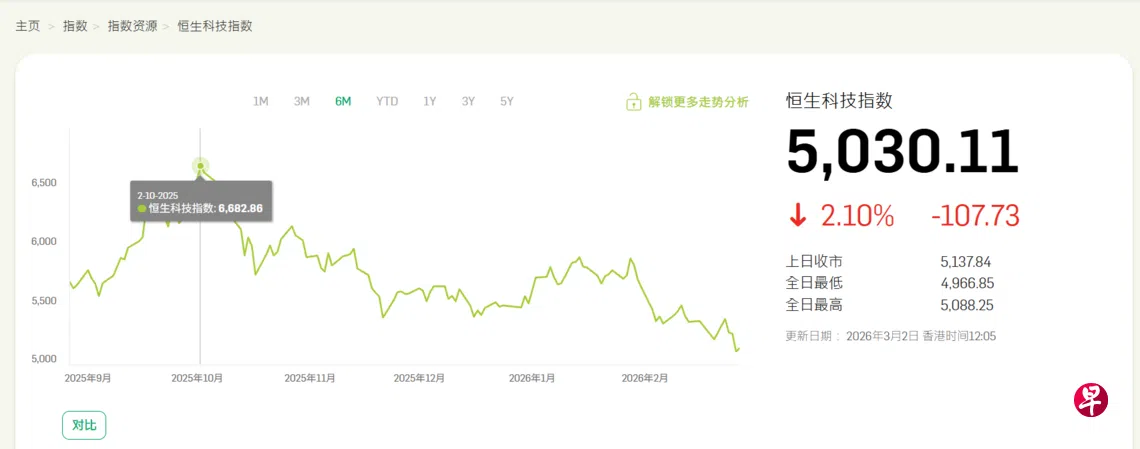Screen dimensions: 1140x449
Task: Open the 解锁更多走势分析 link
Action: (698, 102)
